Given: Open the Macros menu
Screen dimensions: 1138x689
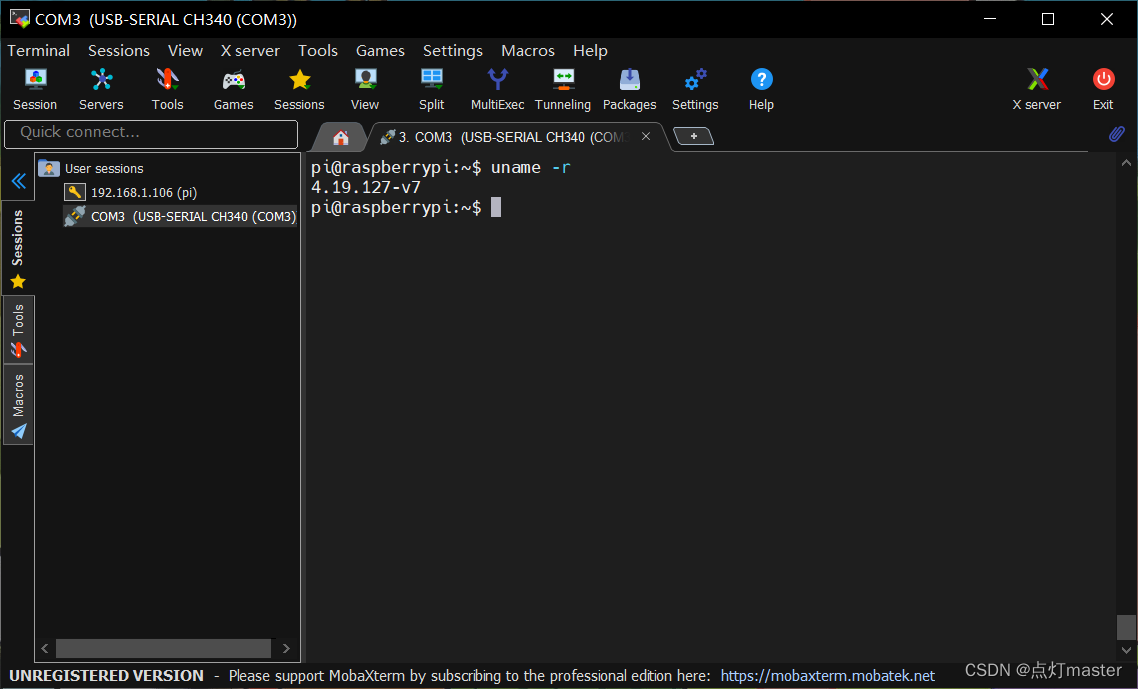Looking at the screenshot, I should click(528, 51).
